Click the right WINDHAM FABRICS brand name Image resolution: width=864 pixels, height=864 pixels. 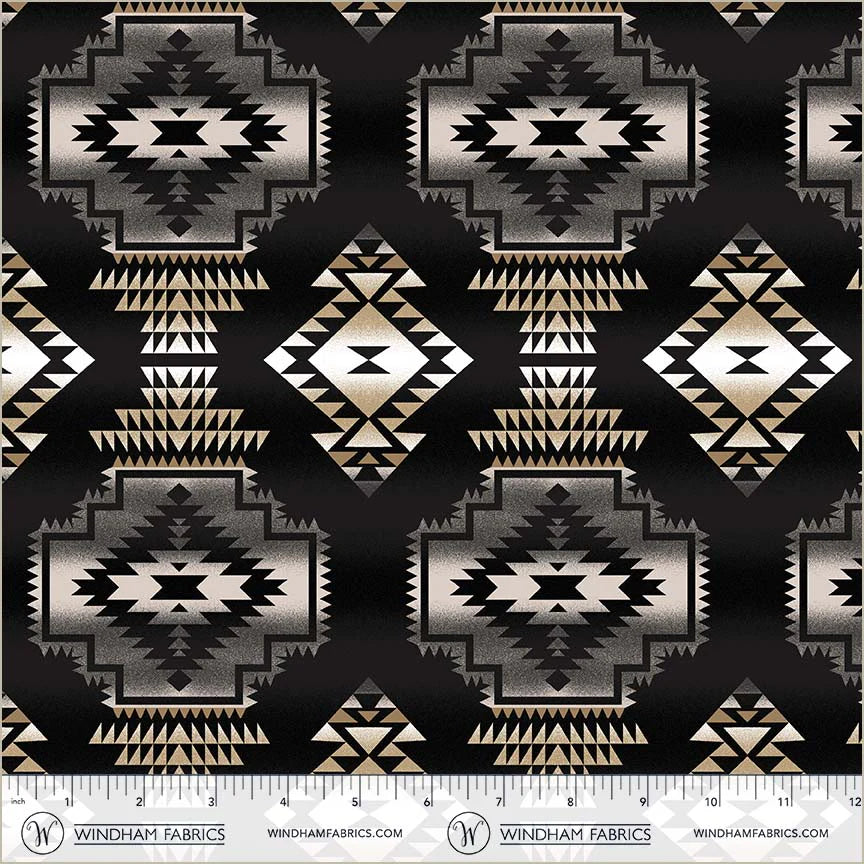tap(574, 833)
